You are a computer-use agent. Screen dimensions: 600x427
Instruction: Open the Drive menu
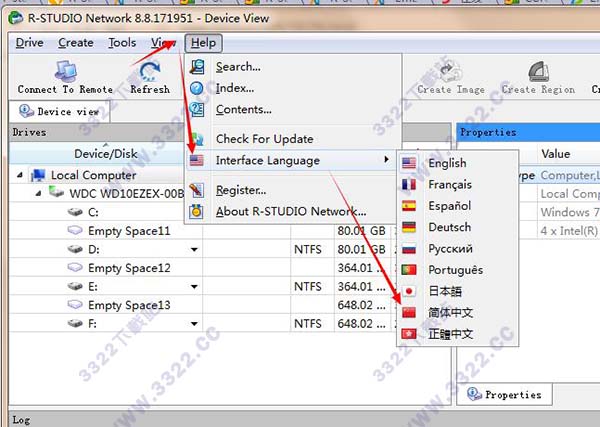tap(29, 42)
